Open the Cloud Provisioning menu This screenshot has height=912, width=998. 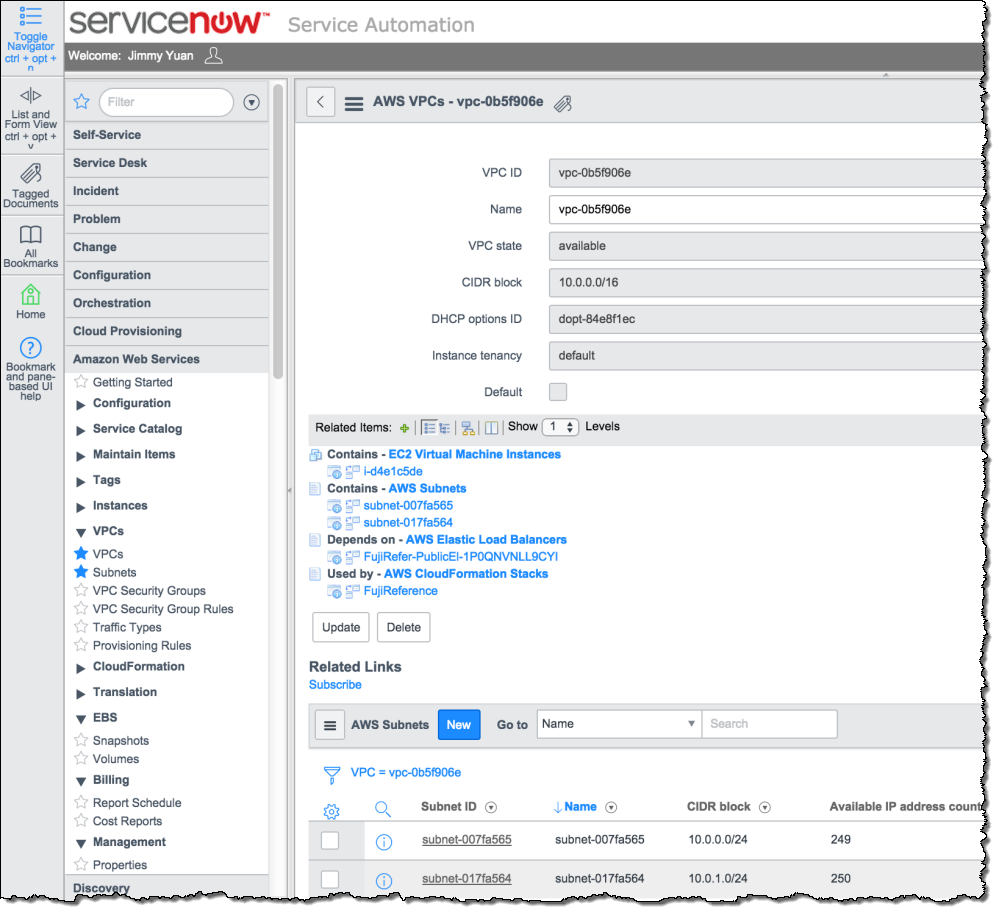pyautogui.click(x=127, y=331)
